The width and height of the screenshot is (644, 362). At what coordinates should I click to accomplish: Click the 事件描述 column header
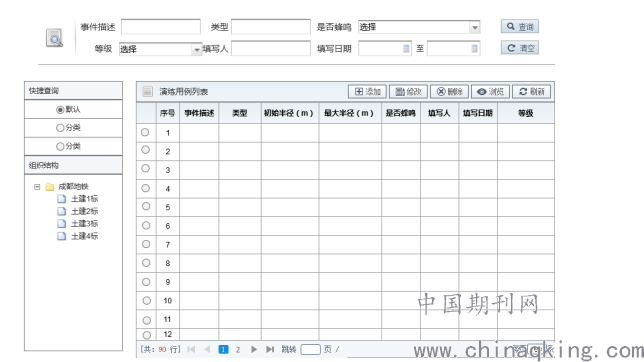pyautogui.click(x=199, y=113)
